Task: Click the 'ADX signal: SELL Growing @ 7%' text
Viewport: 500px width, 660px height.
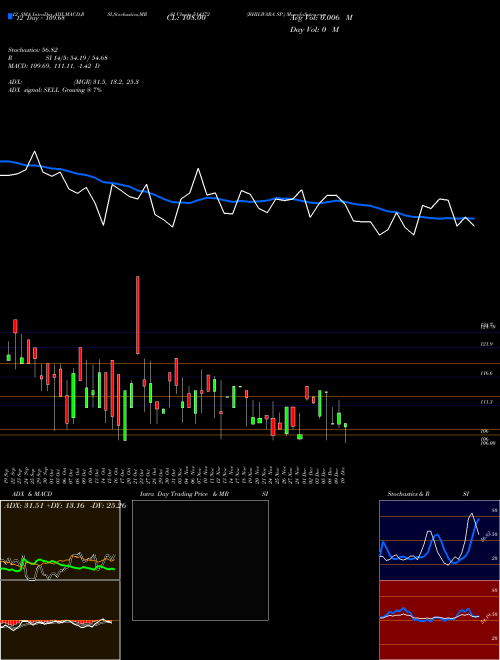Action: pyautogui.click(x=55, y=90)
